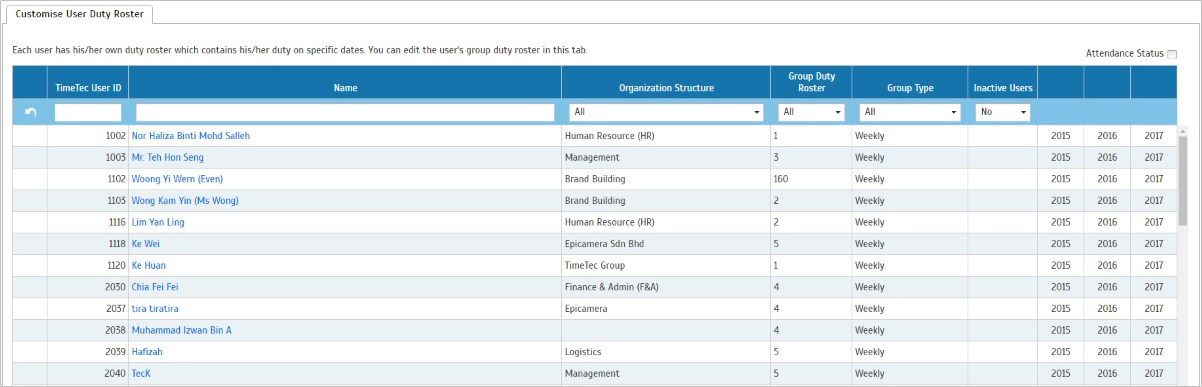Click 2015 in Hafizah's row
The image size is (1202, 387).
point(1061,351)
